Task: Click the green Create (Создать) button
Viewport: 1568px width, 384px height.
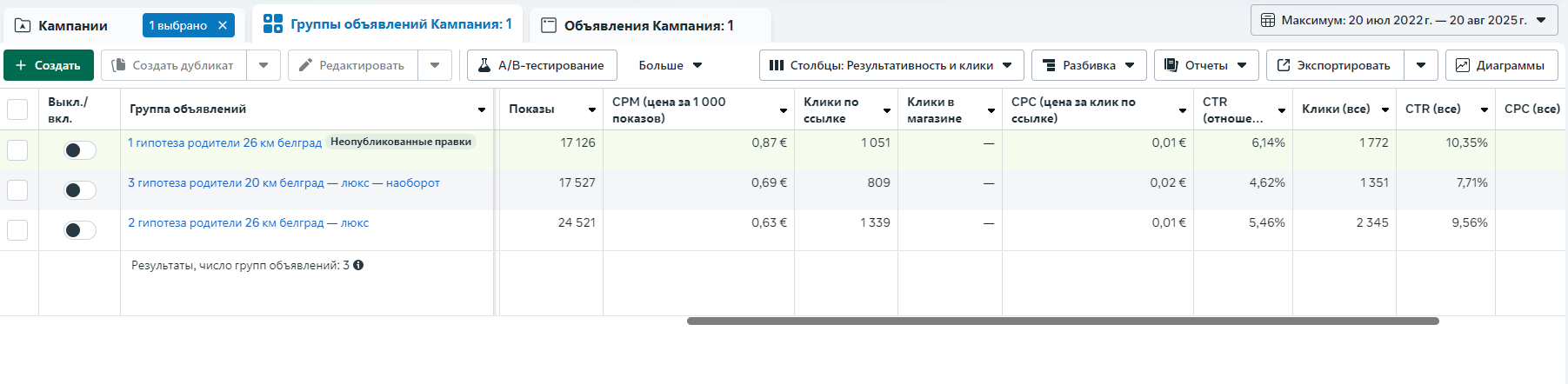Action: tap(48, 65)
